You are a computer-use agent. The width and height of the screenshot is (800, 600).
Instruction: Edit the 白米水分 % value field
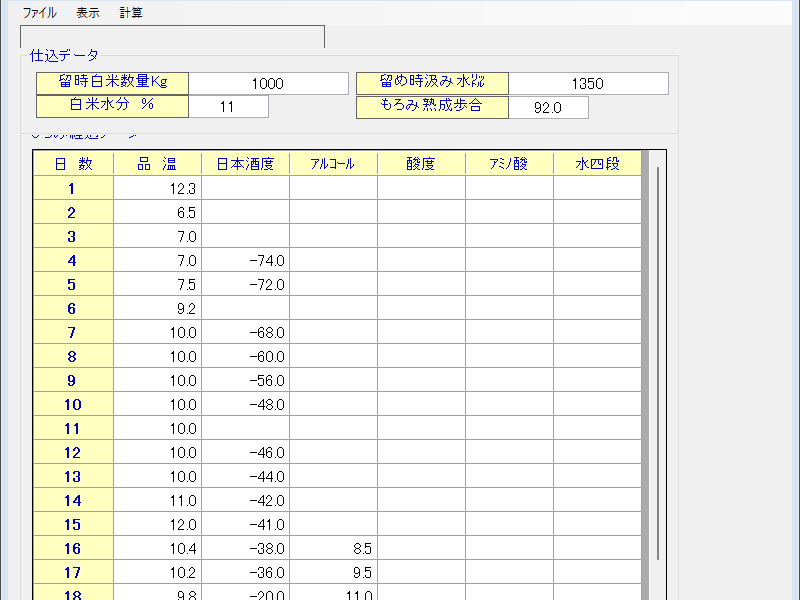point(229,107)
